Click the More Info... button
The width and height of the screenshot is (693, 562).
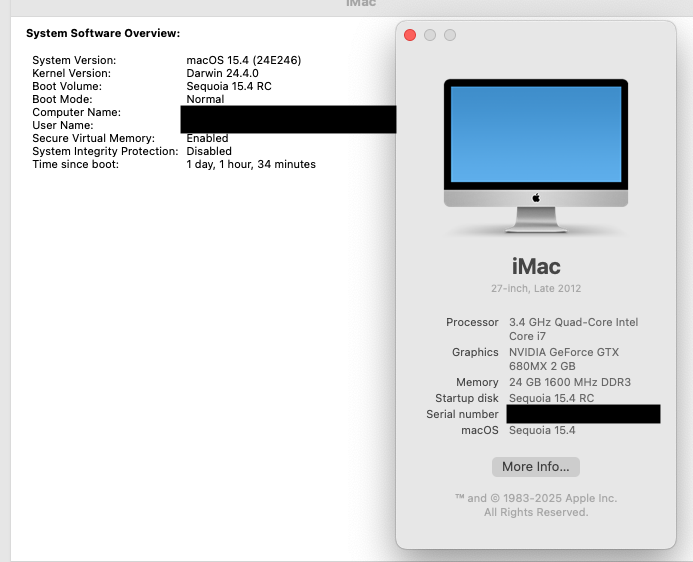535,467
